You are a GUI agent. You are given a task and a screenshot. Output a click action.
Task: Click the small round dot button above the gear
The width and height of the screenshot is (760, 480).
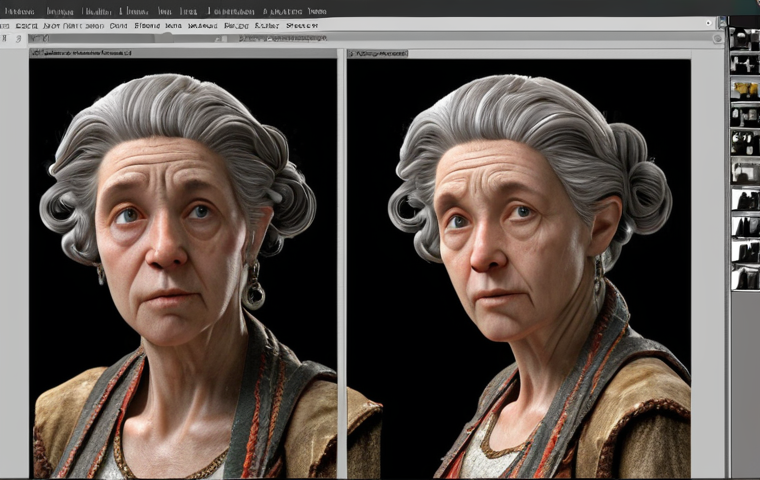pyautogui.click(x=709, y=23)
